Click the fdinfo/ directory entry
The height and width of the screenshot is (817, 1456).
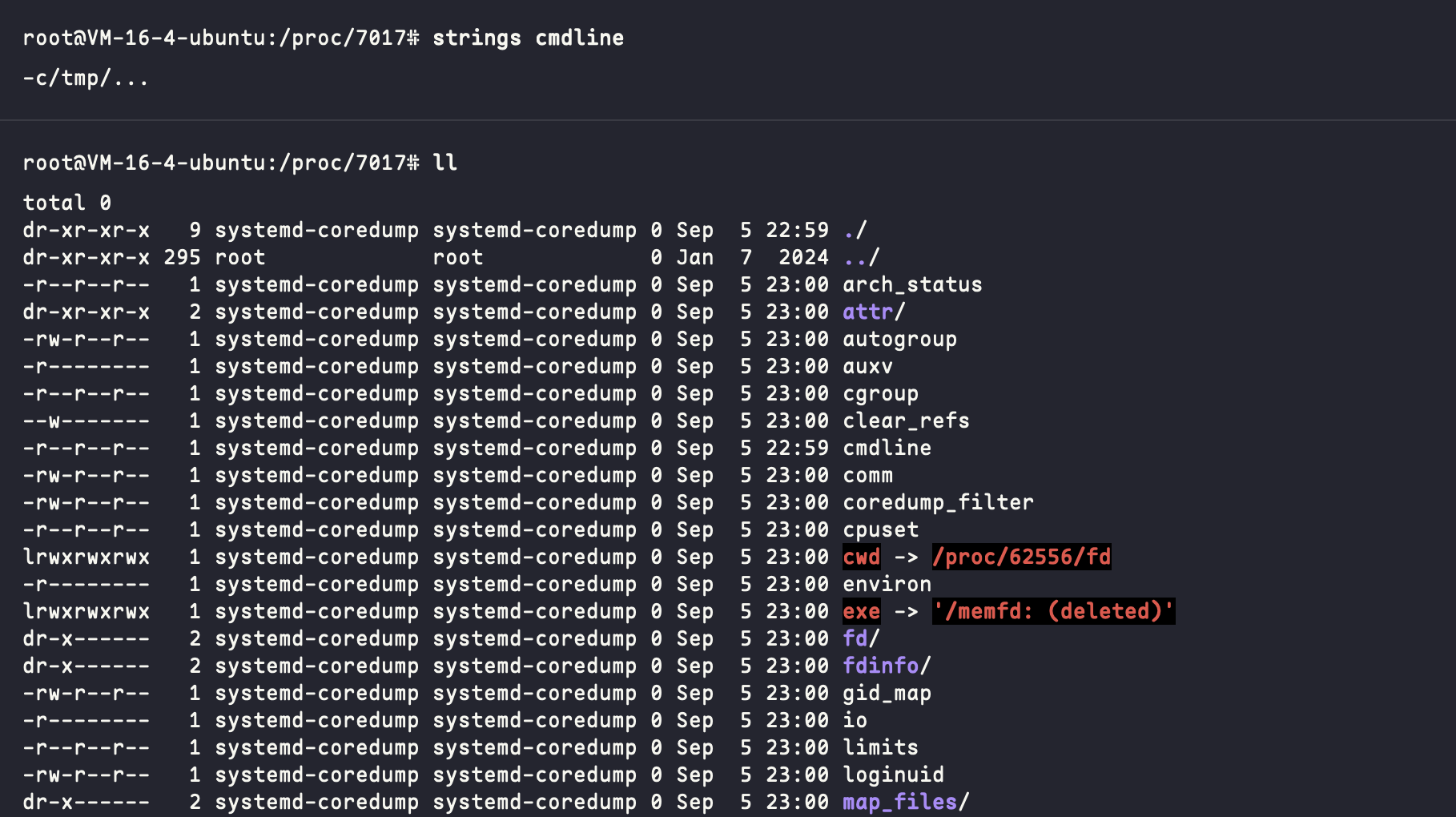[x=887, y=666]
